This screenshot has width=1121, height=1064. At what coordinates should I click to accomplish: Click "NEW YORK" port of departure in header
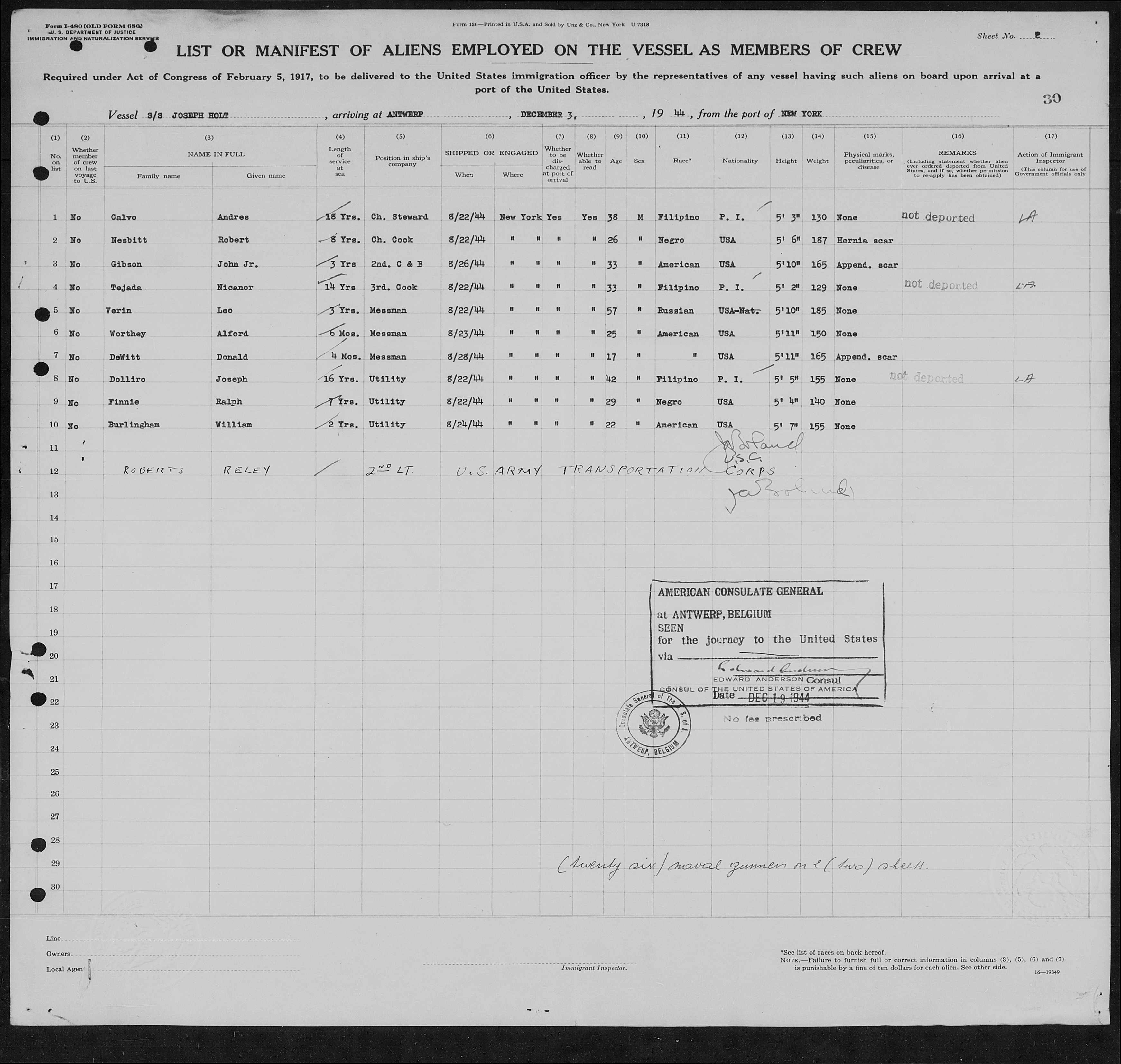pyautogui.click(x=801, y=114)
